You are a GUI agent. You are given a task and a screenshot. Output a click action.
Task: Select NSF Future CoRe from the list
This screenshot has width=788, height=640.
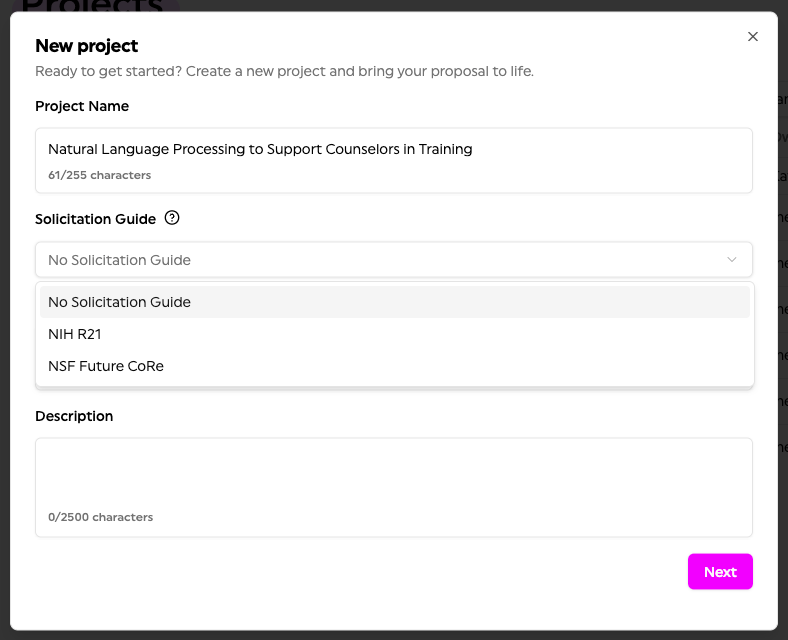[106, 366]
